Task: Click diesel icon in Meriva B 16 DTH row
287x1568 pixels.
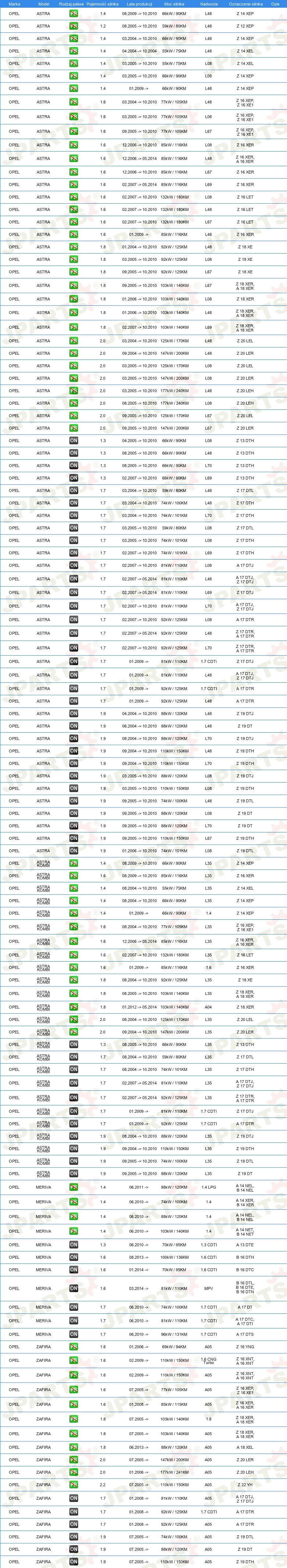Action: 73,1257
